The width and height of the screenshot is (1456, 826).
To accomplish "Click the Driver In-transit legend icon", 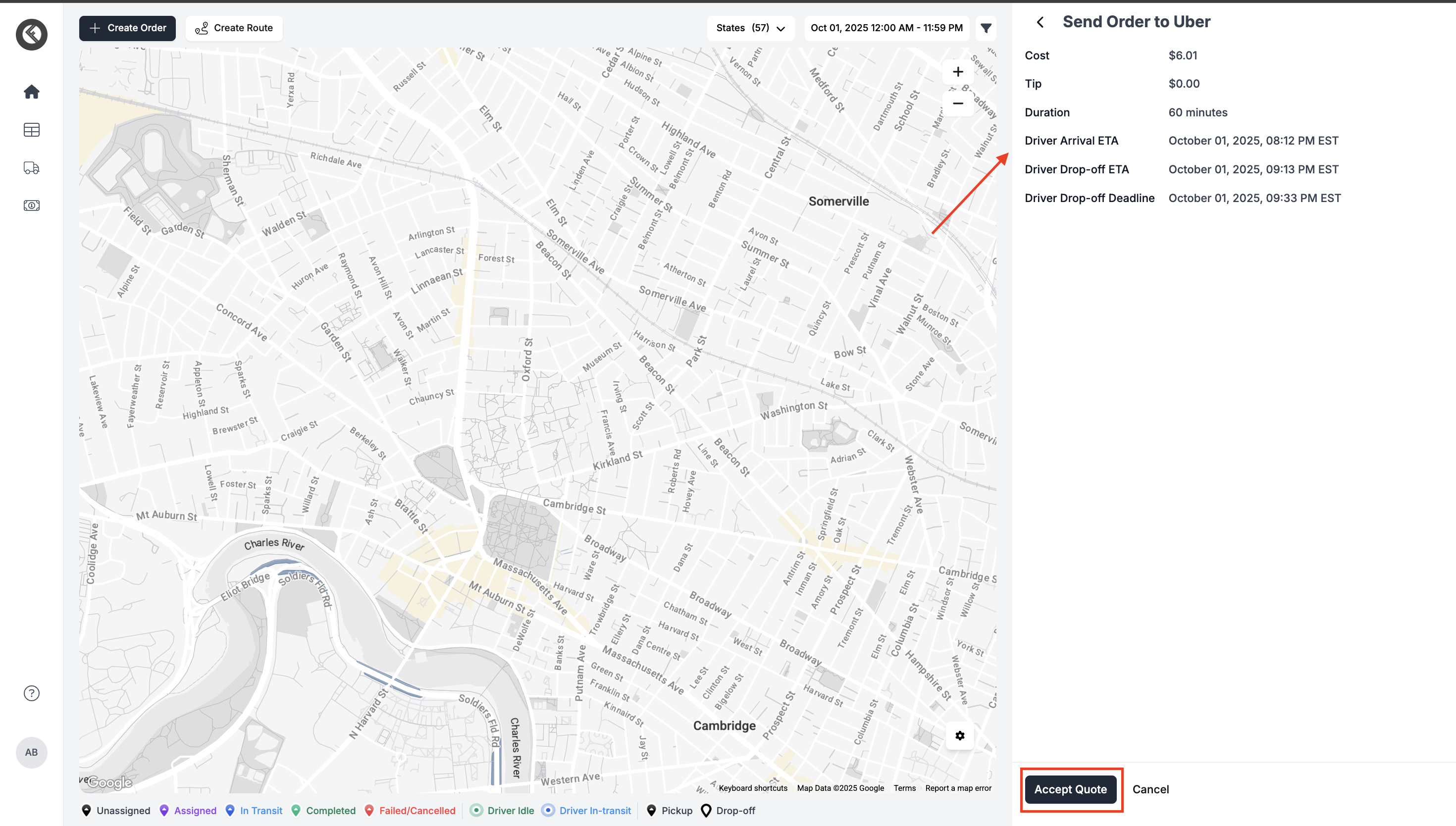I will (x=548, y=810).
